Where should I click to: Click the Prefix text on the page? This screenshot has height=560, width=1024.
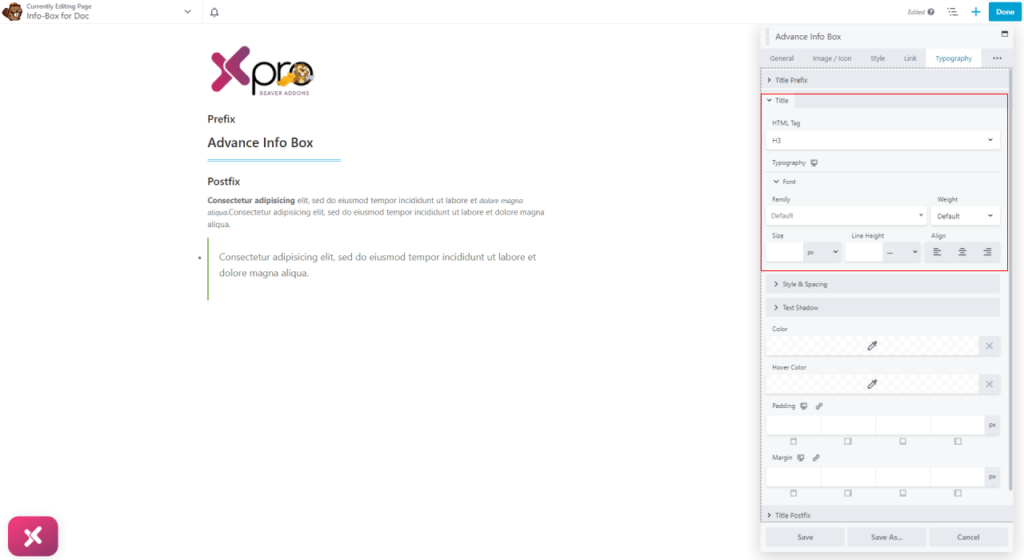[x=221, y=119]
